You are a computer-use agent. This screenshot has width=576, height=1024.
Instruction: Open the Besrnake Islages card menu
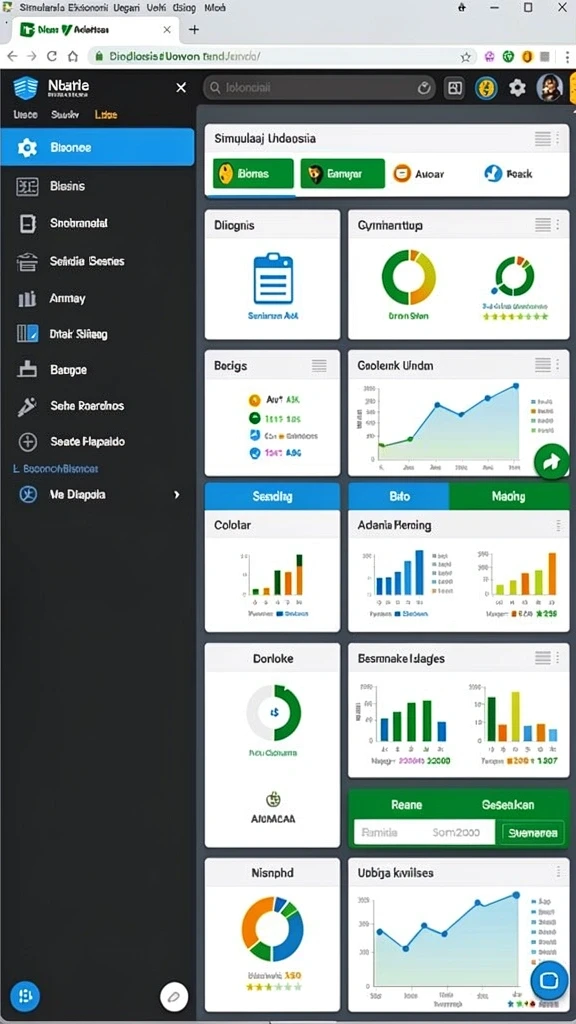(x=543, y=658)
